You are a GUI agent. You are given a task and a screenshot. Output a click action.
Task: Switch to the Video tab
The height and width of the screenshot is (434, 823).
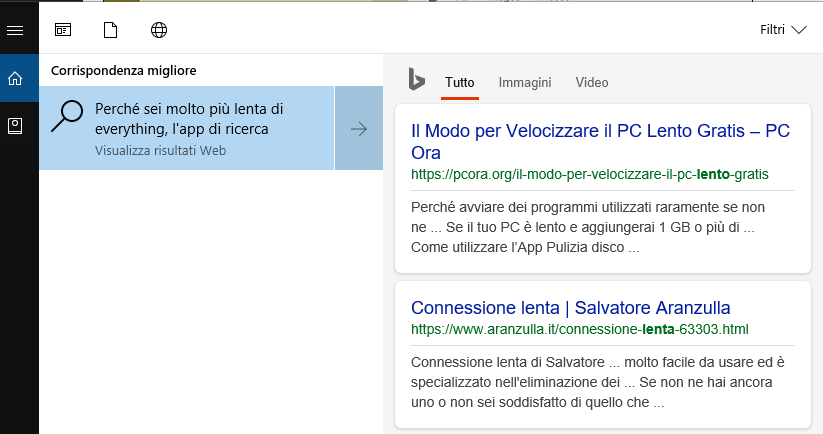coord(592,83)
